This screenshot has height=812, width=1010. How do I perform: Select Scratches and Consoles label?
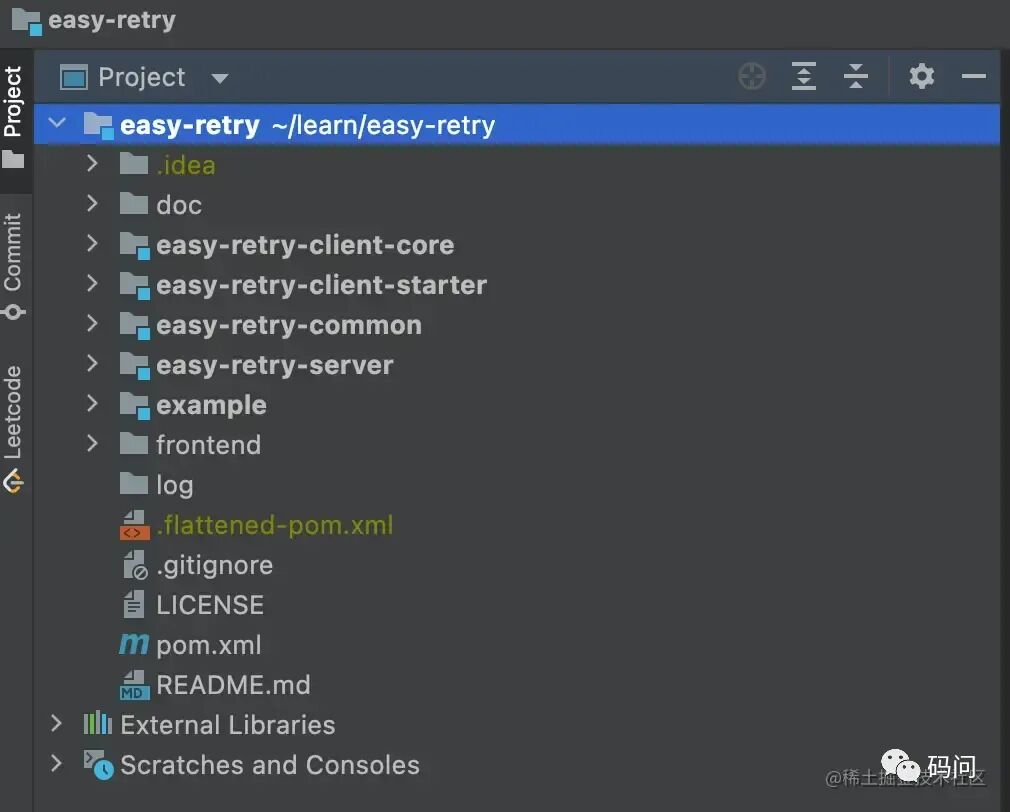(x=269, y=765)
